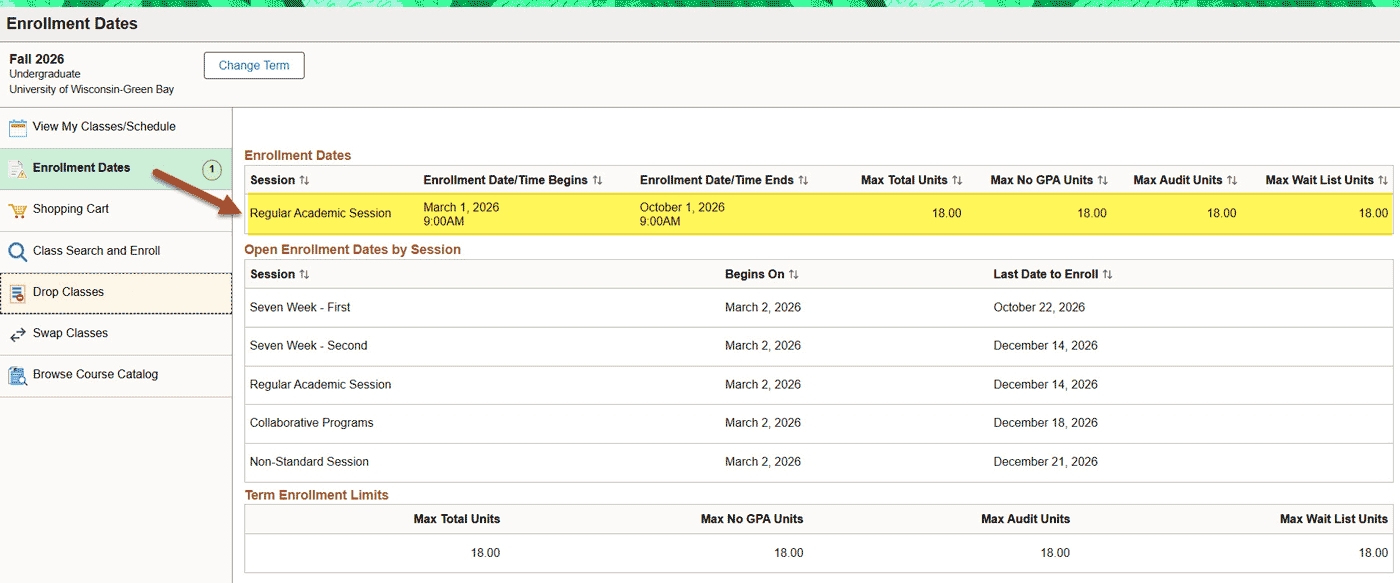Click the Class Search and Enroll magnifier icon

(x=17, y=250)
